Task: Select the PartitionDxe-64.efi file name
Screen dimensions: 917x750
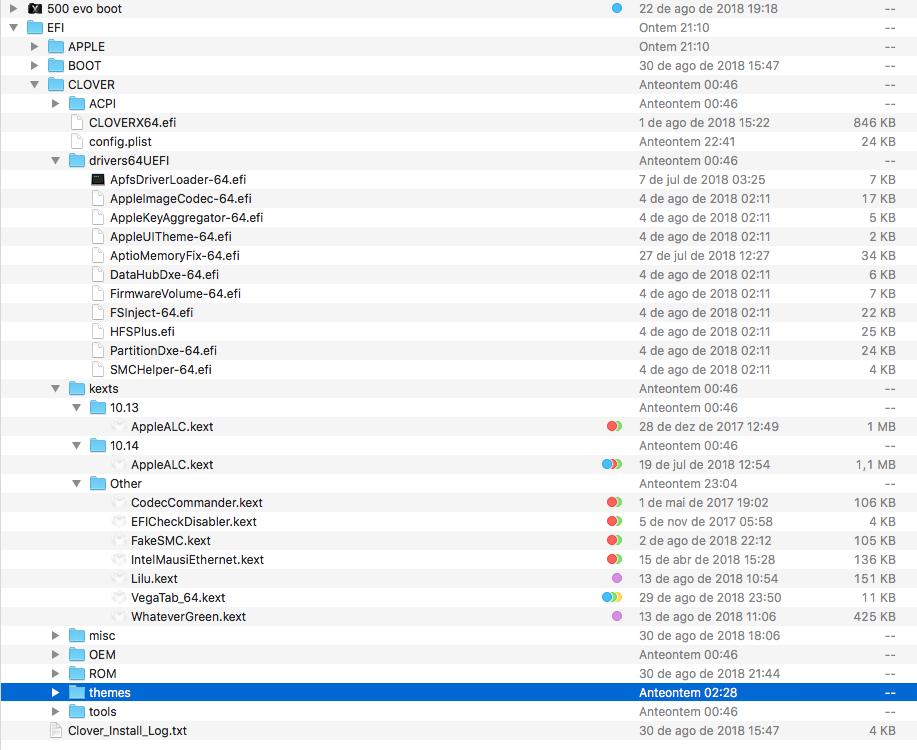Action: point(163,351)
